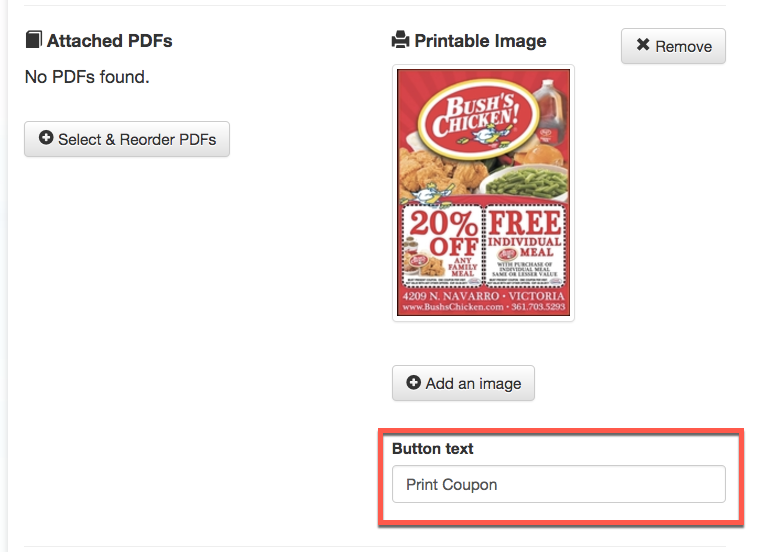Remove the printable image
Image resolution: width=778 pixels, height=552 pixels.
[x=673, y=46]
